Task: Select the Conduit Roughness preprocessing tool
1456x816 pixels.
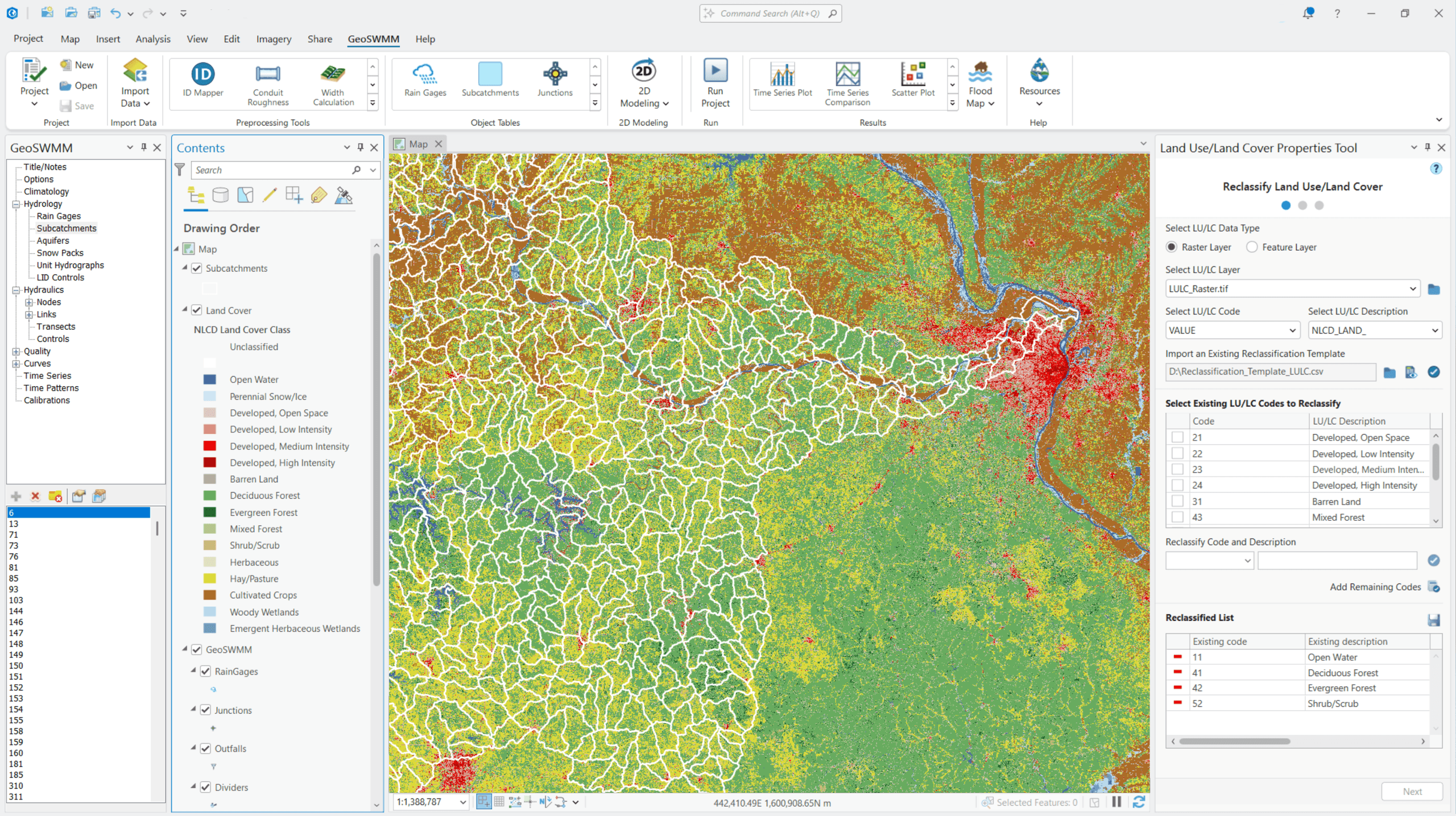Action: (267, 84)
